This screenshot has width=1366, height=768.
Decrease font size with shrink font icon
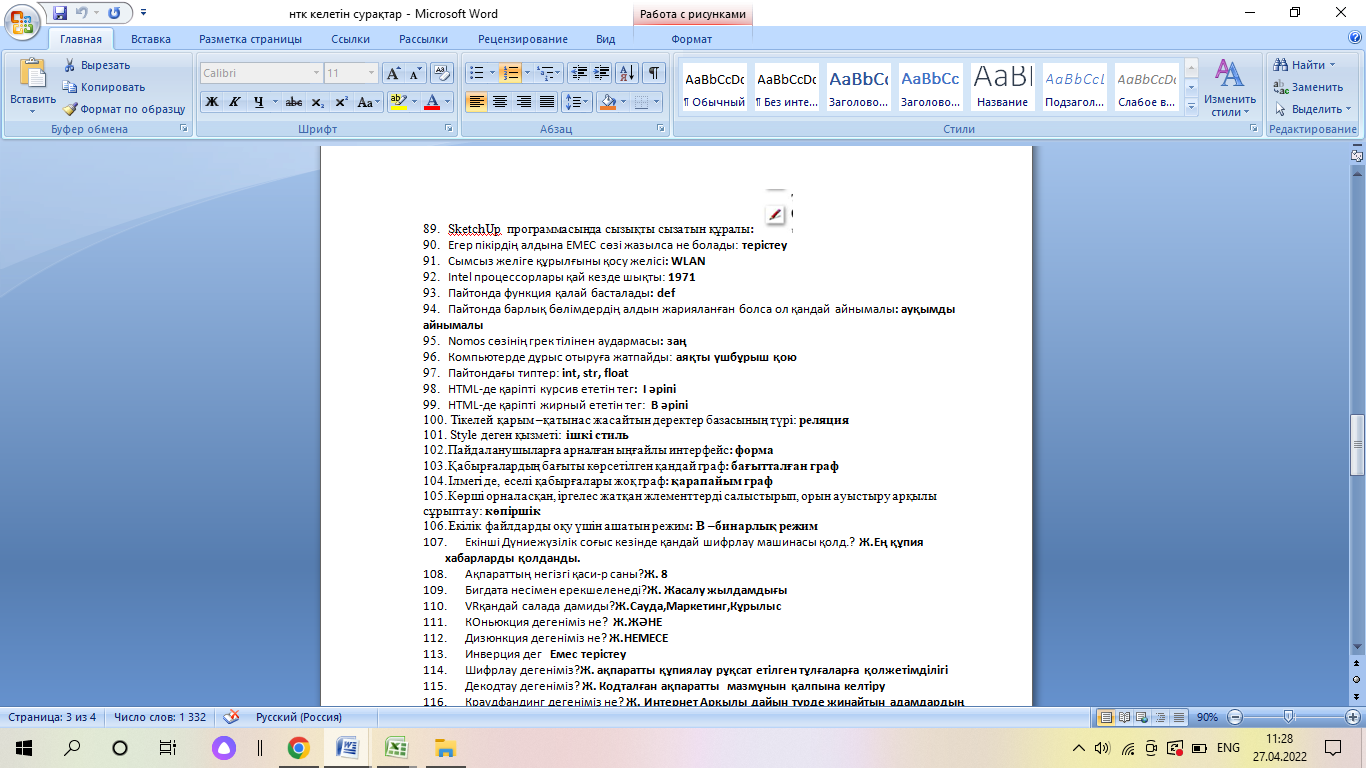(x=415, y=73)
